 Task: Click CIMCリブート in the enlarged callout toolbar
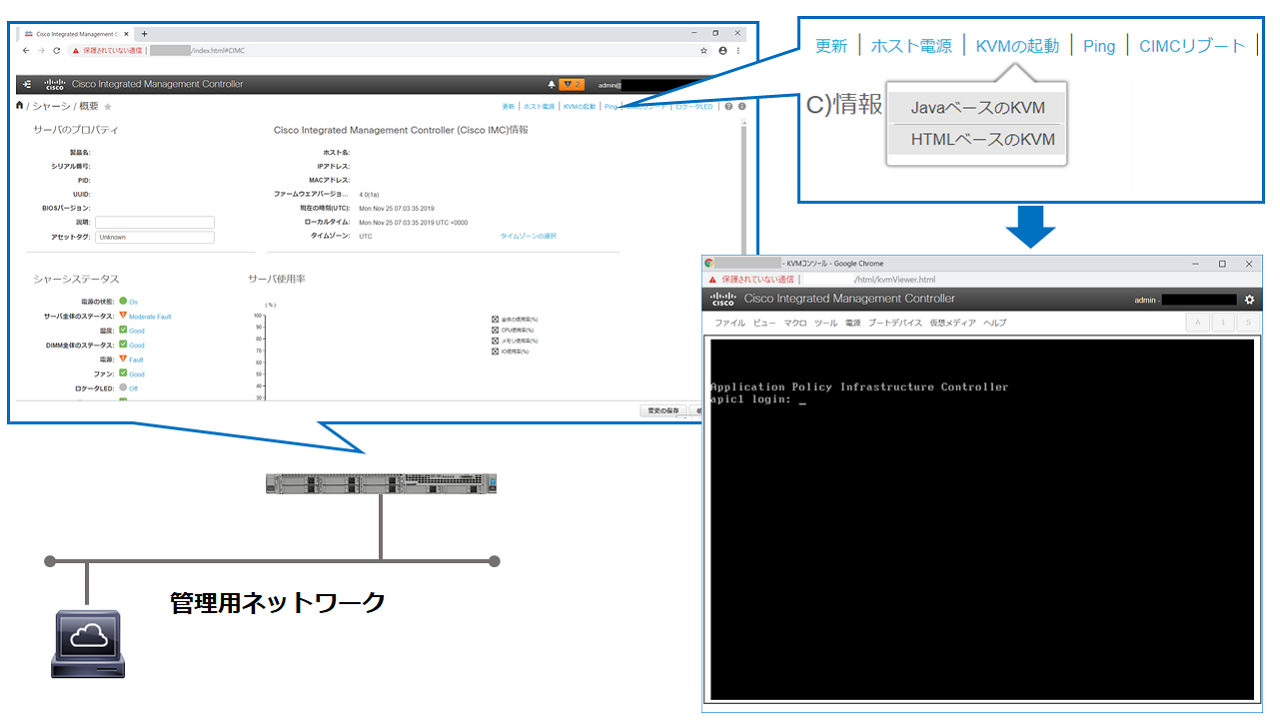[x=1193, y=46]
